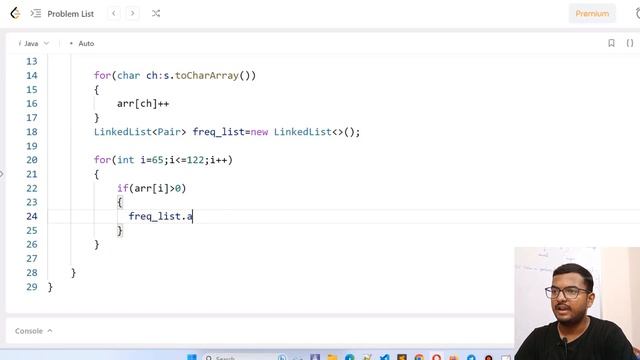Pick a random problem with shuffle icon
The image size is (640, 360).
click(156, 13)
